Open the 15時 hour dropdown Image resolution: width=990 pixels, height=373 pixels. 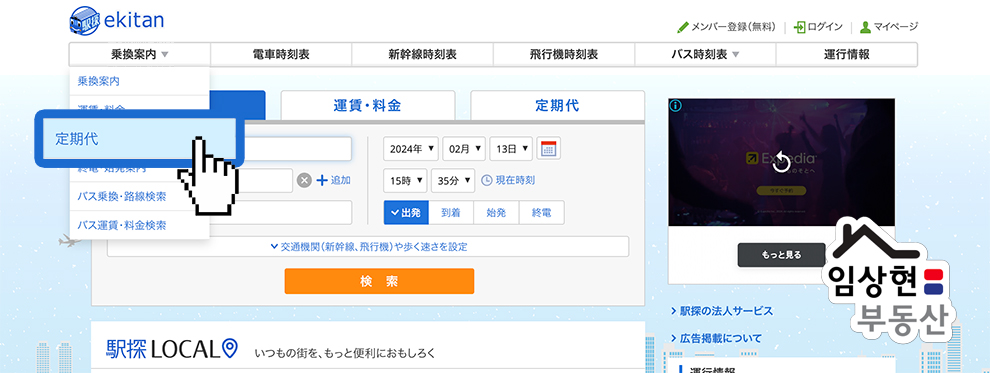(405, 181)
